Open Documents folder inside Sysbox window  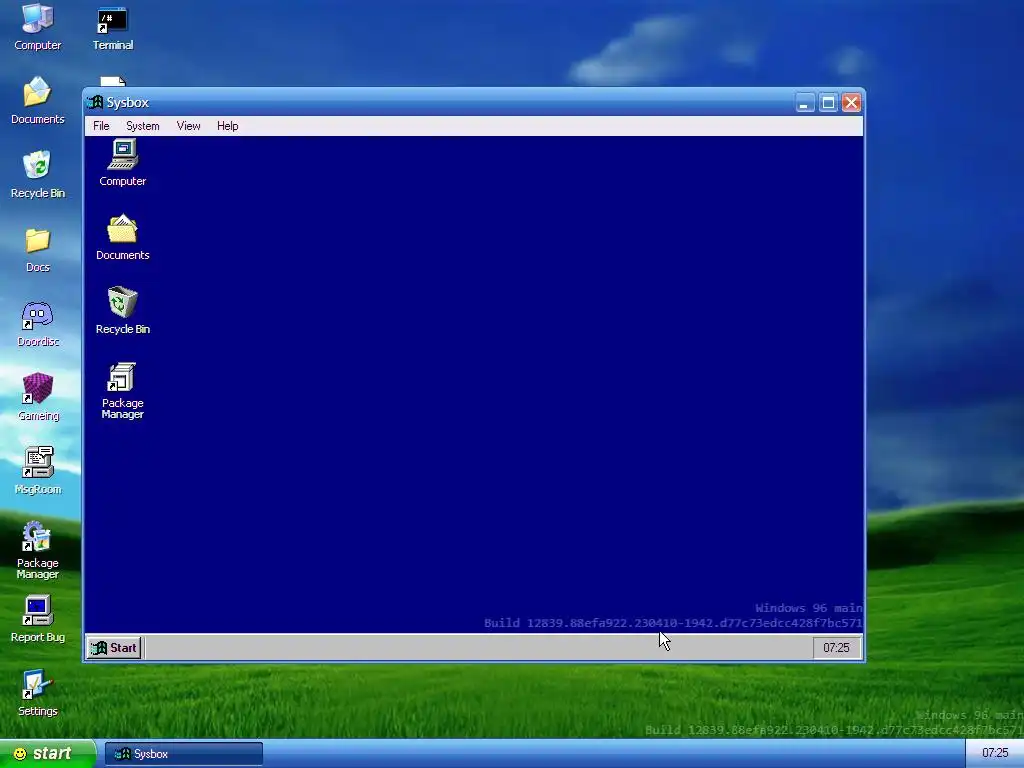click(x=123, y=238)
